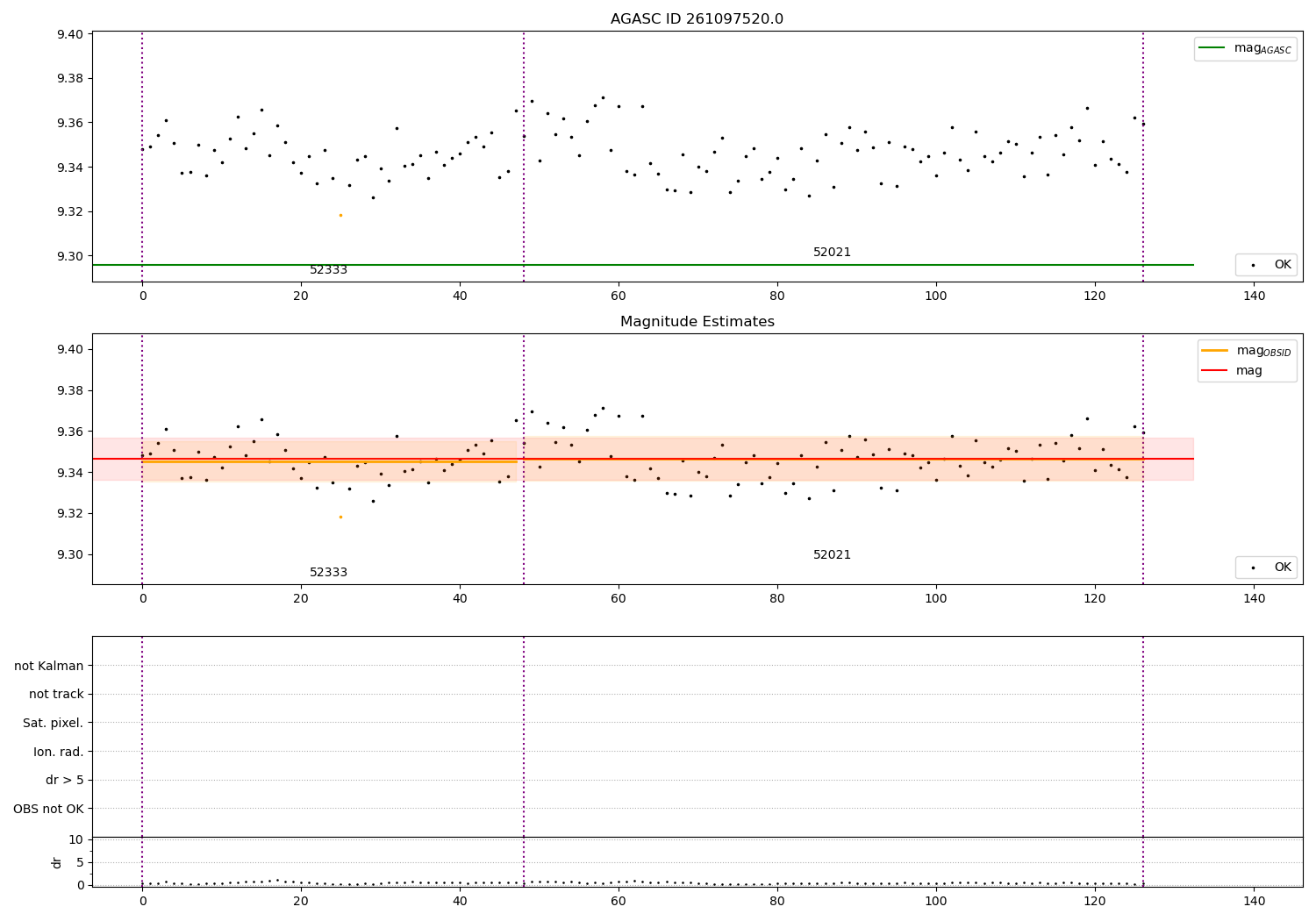Click the '52021' label in Magnitude Estimates plot
The image size is (1316, 921).
pyautogui.click(x=832, y=555)
